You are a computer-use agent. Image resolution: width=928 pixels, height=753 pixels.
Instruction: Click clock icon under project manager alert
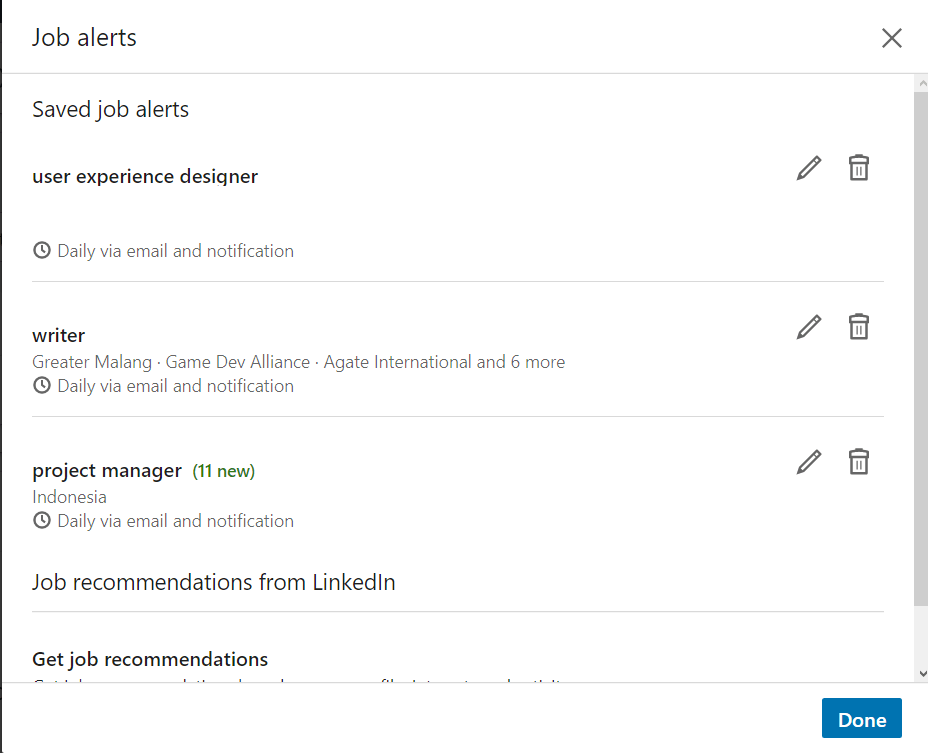coord(42,520)
